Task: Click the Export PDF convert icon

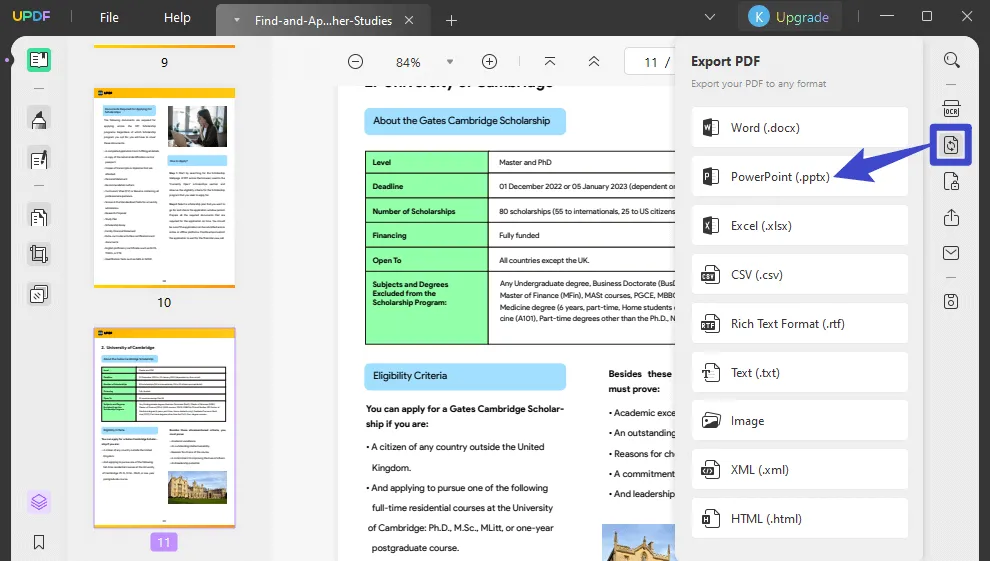Action: (951, 145)
